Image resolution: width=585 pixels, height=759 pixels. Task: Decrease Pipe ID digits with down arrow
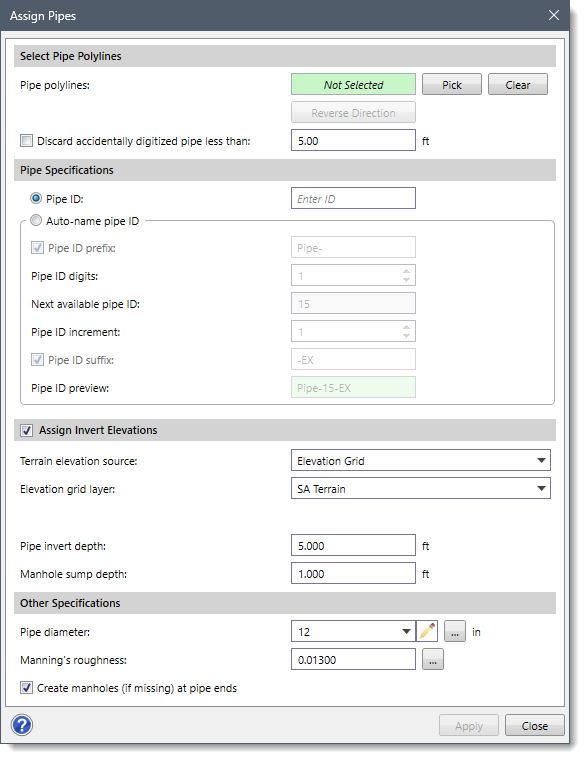coord(406,280)
